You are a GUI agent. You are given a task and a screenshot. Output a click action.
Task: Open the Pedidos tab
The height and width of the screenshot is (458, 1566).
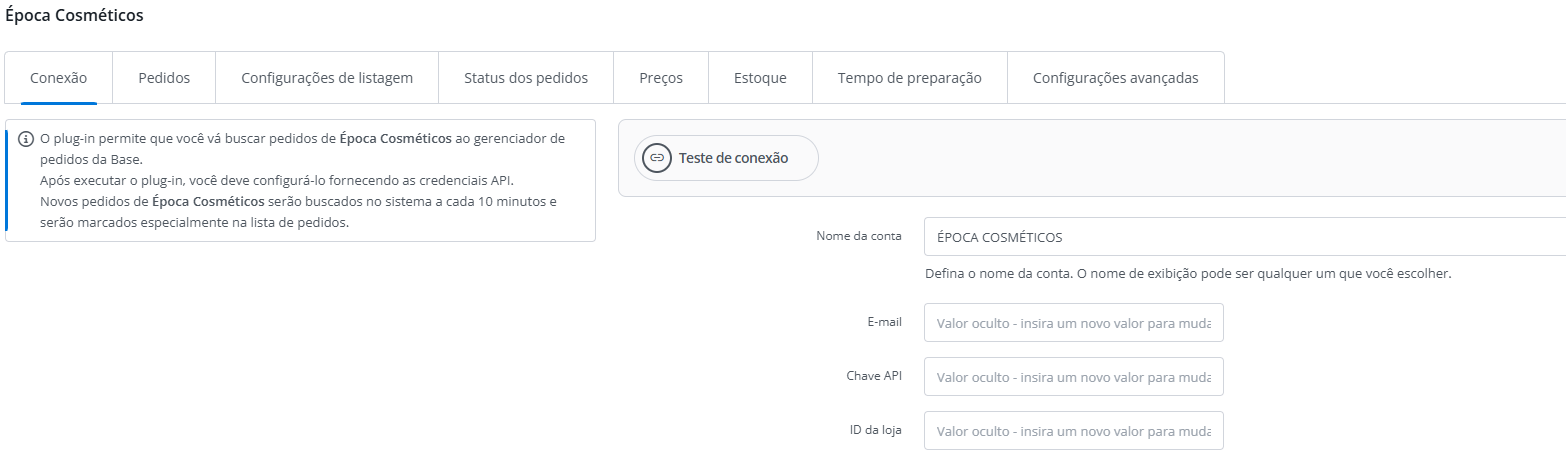(x=164, y=78)
